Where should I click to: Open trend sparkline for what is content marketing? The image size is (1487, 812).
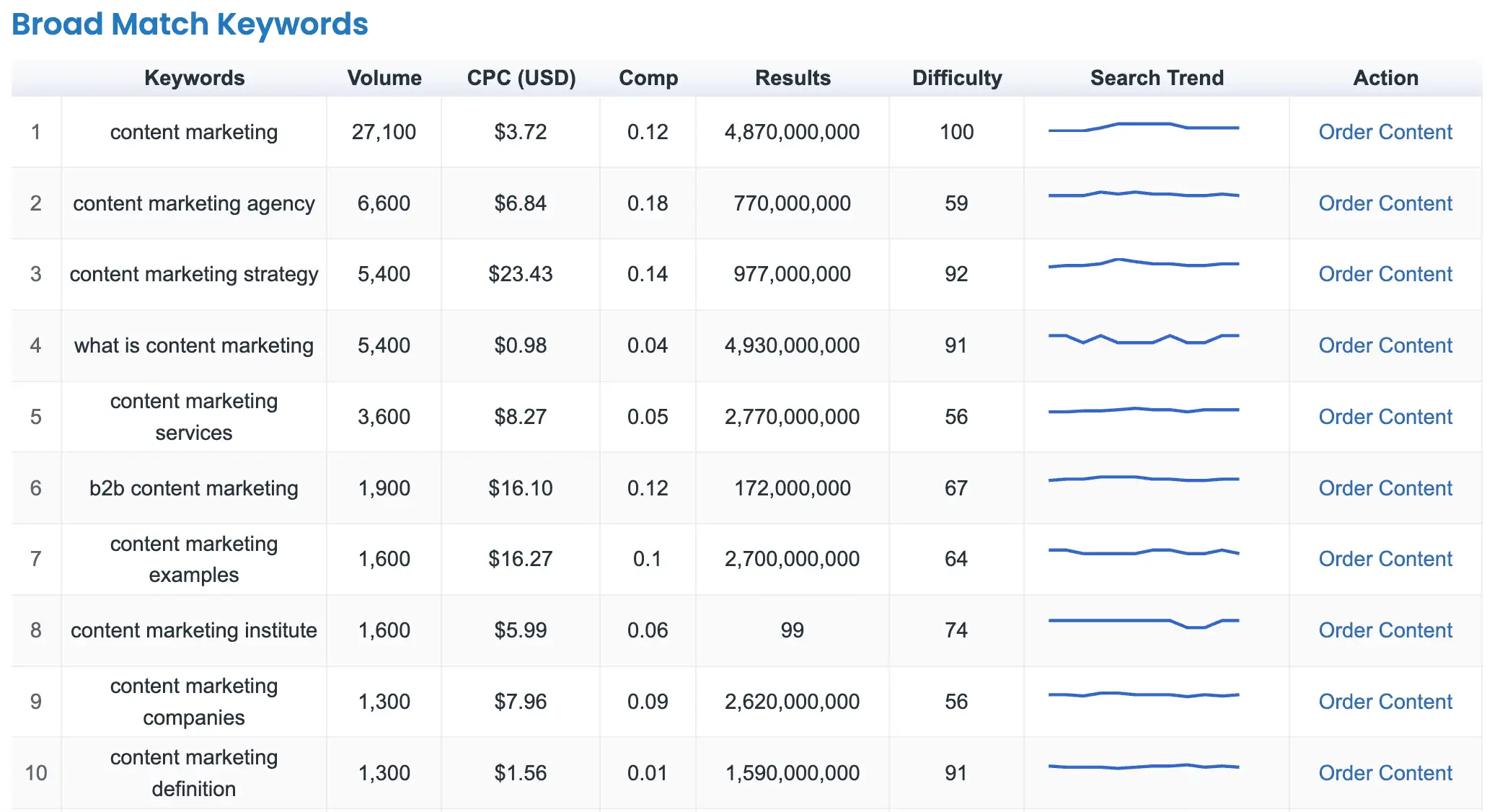[1144, 339]
